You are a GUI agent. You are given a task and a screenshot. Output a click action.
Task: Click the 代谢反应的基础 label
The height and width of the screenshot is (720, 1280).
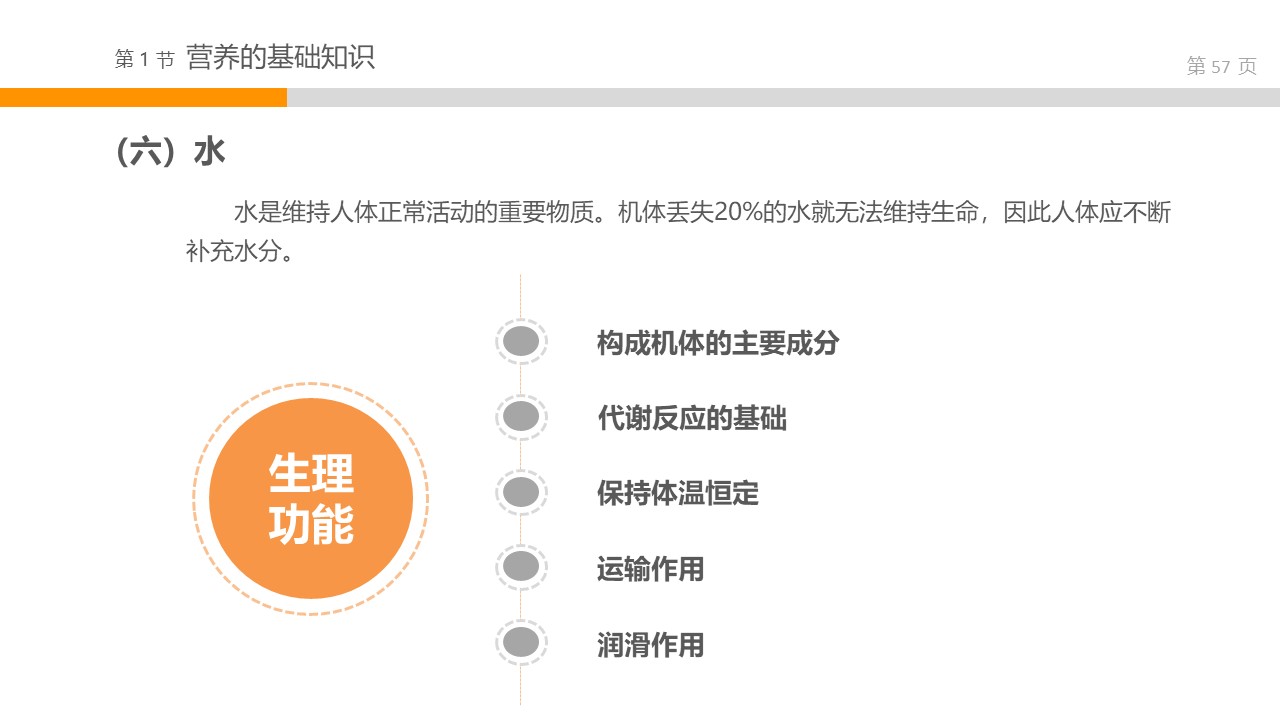(691, 418)
